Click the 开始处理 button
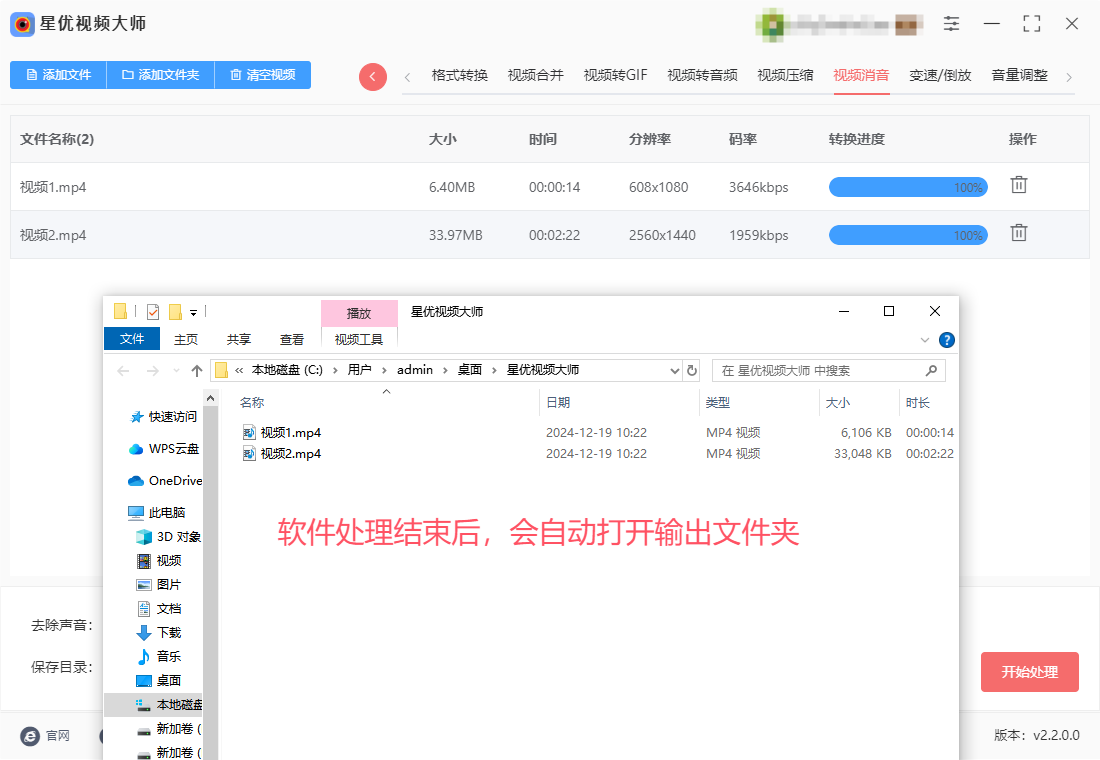Image resolution: width=1100 pixels, height=760 pixels. (1030, 672)
